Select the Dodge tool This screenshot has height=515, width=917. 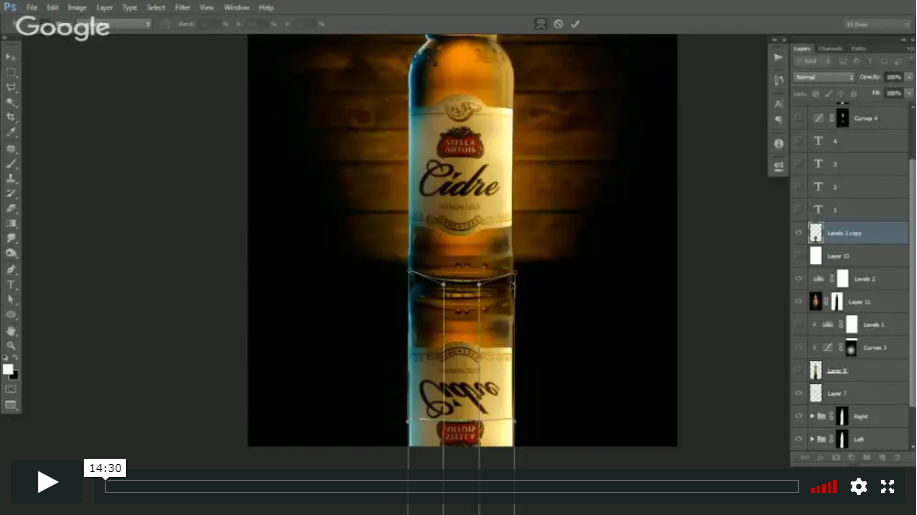tap(11, 254)
